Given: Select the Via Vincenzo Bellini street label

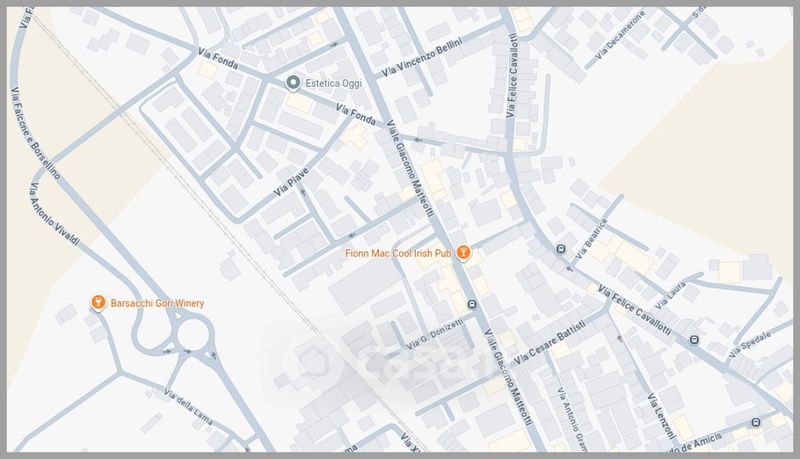Looking at the screenshot, I should (x=422, y=58).
